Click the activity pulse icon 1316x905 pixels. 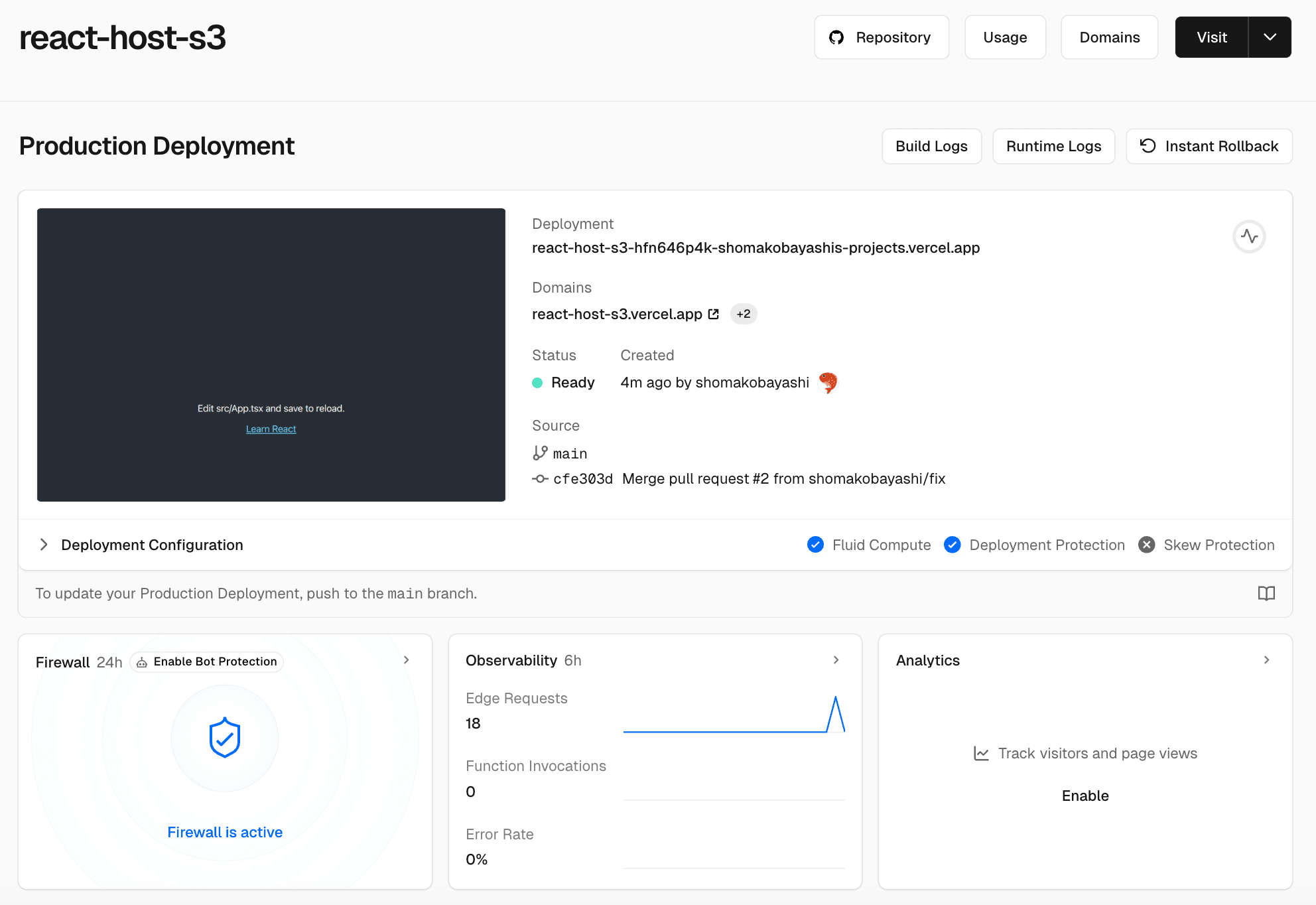point(1249,236)
